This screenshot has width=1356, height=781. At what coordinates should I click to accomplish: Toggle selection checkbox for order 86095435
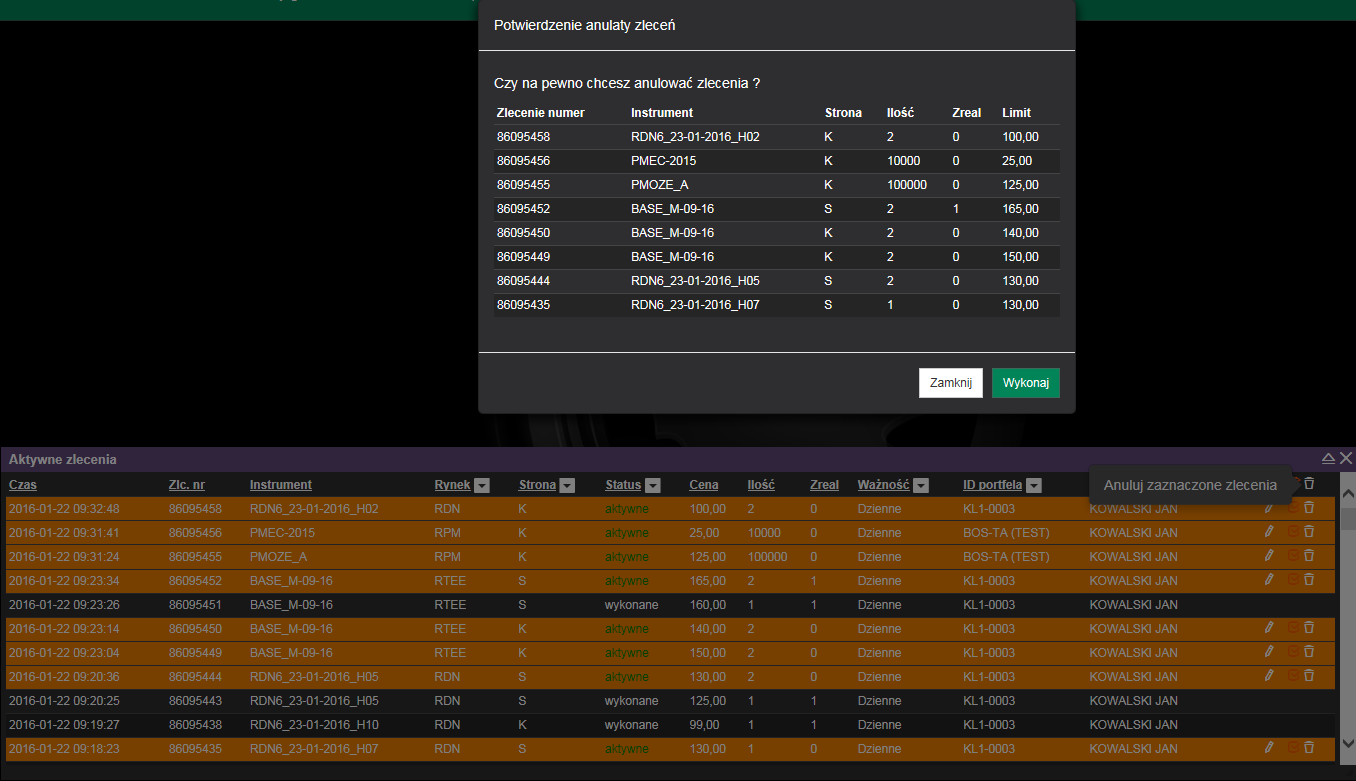(1292, 747)
